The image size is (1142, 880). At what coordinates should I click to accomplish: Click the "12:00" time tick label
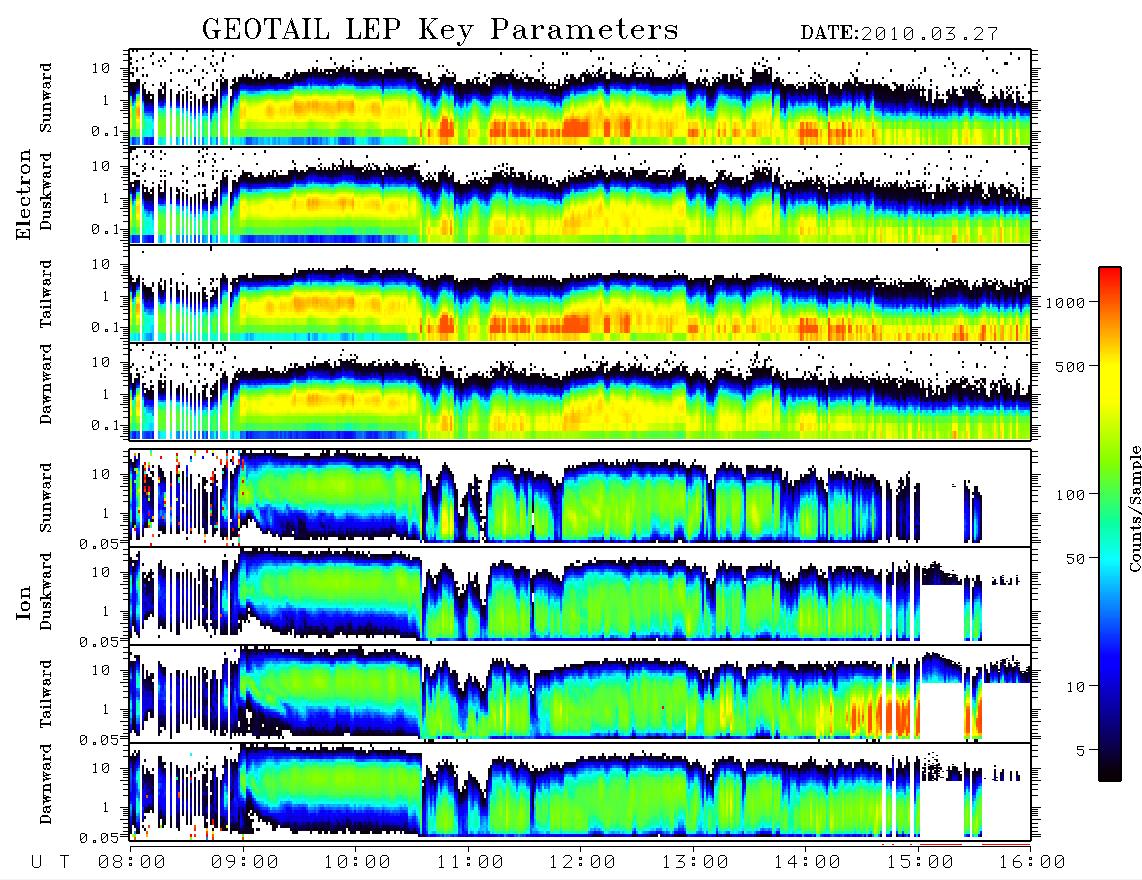click(582, 863)
